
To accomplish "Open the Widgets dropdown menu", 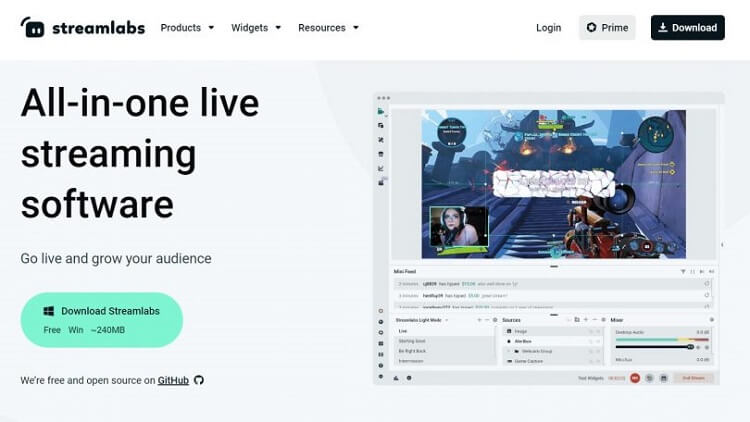I will click(x=256, y=28).
